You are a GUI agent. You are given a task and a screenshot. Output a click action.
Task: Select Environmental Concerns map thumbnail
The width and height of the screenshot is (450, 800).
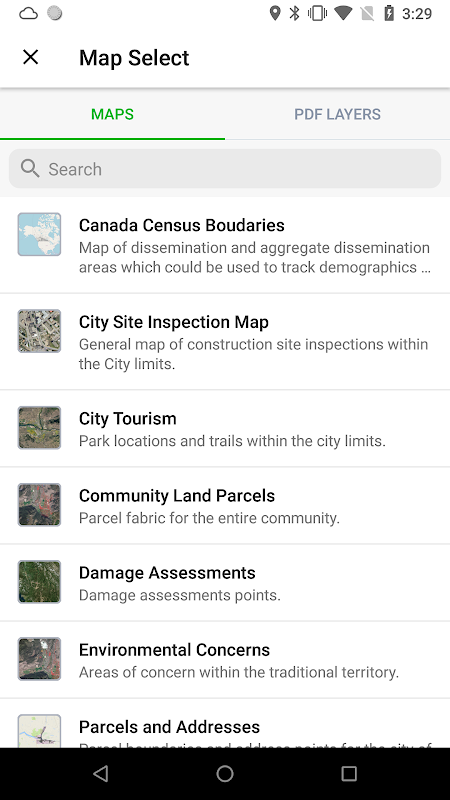pyautogui.click(x=39, y=659)
